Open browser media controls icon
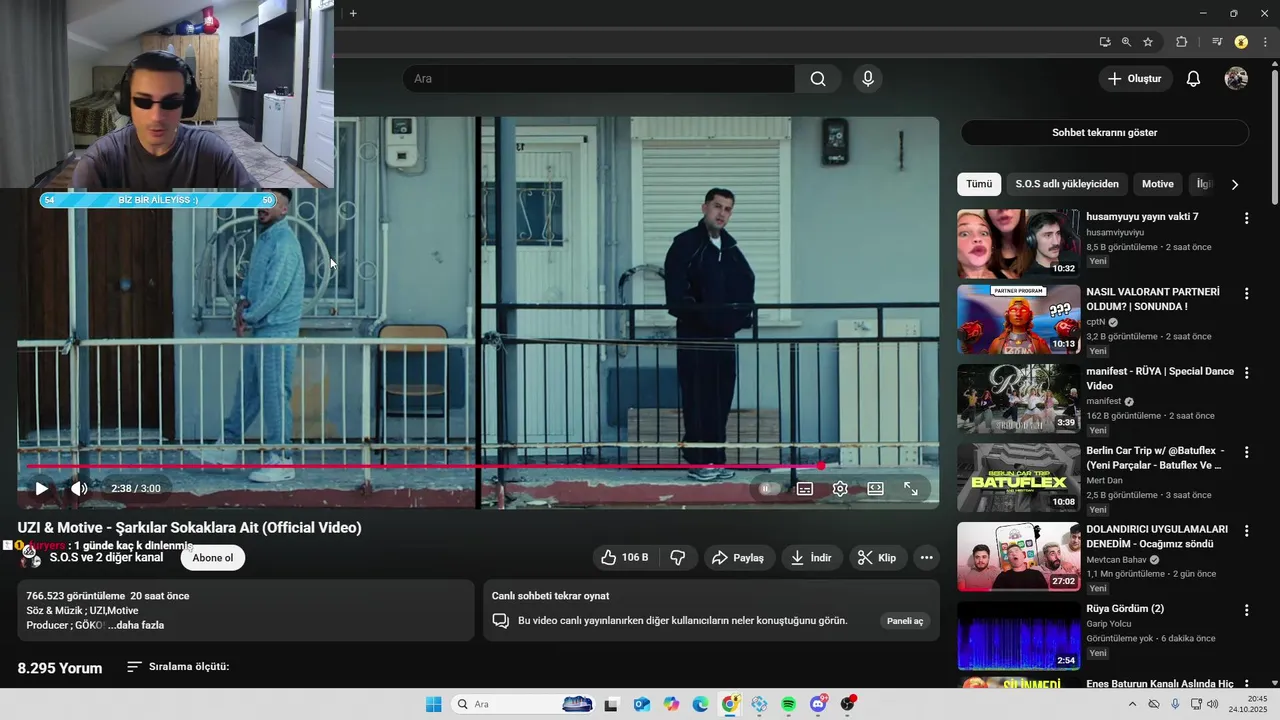Viewport: 1280px width, 720px height. [1217, 42]
